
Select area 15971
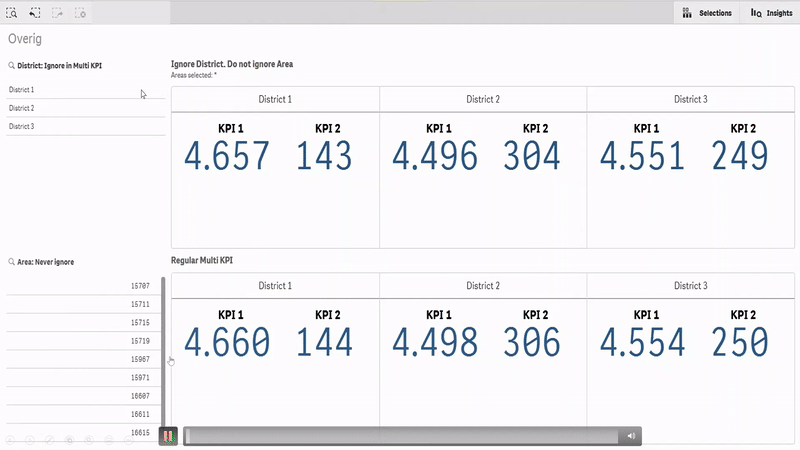(x=83, y=378)
